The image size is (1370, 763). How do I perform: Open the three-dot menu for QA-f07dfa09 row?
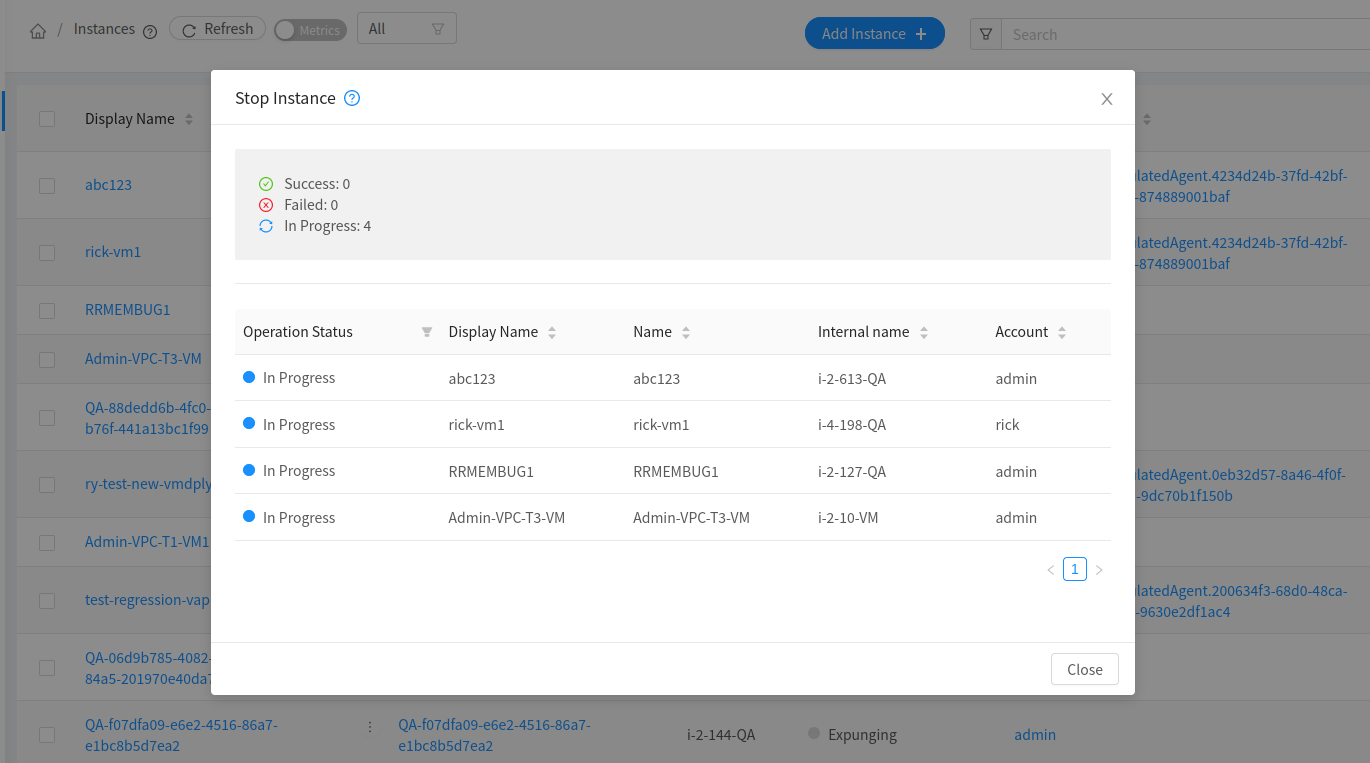pyautogui.click(x=370, y=727)
